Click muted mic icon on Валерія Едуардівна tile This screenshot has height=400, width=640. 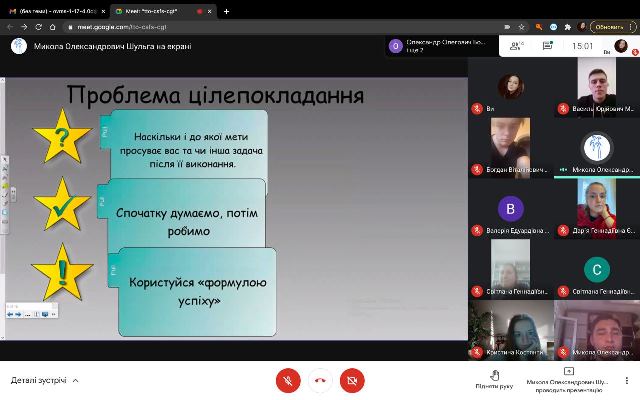[477, 230]
